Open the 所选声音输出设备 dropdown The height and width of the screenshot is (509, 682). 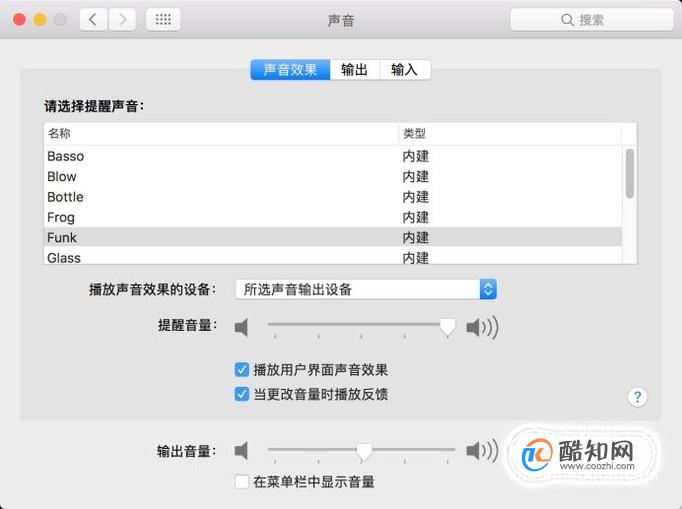(366, 289)
